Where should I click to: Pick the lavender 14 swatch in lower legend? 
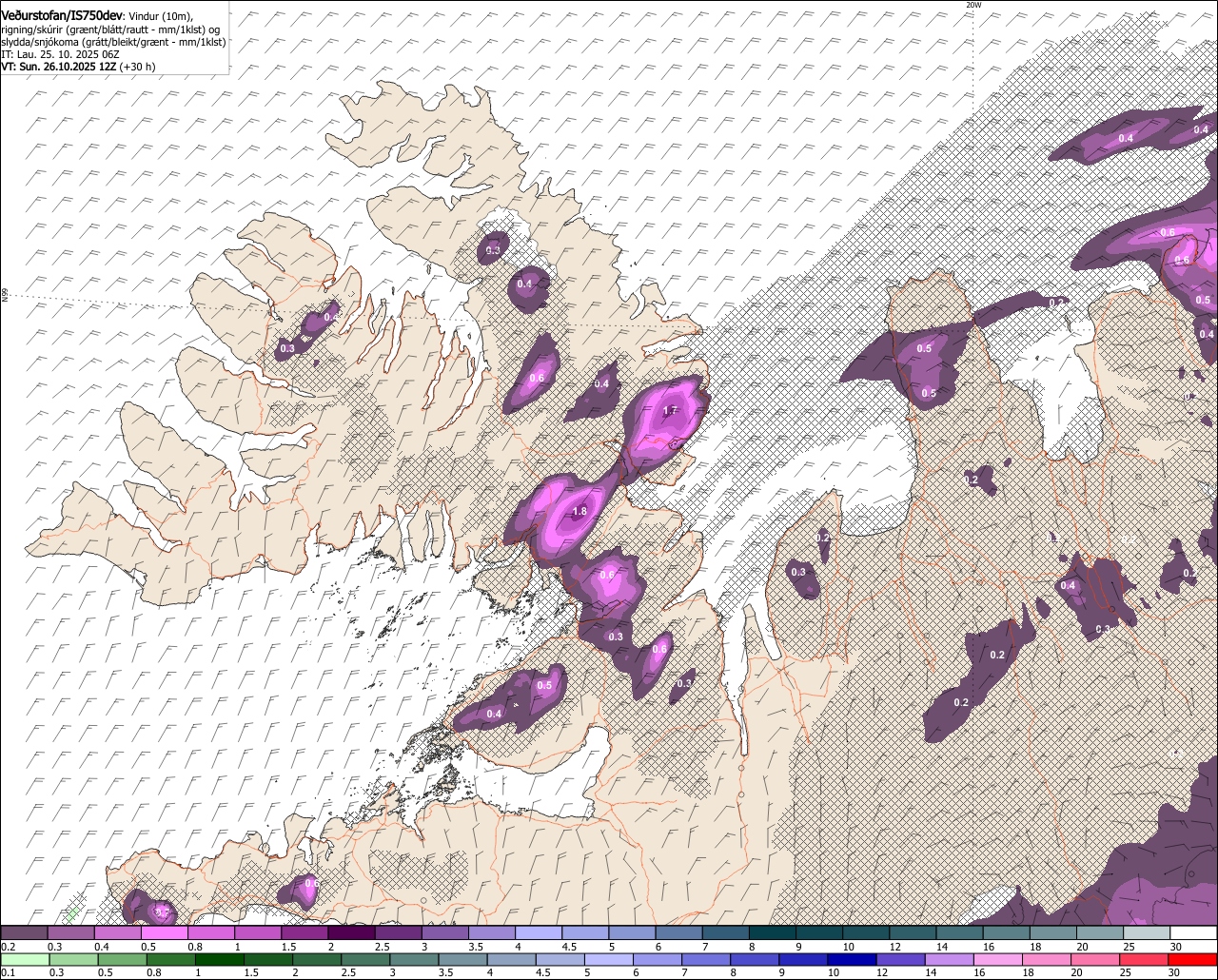[949, 959]
